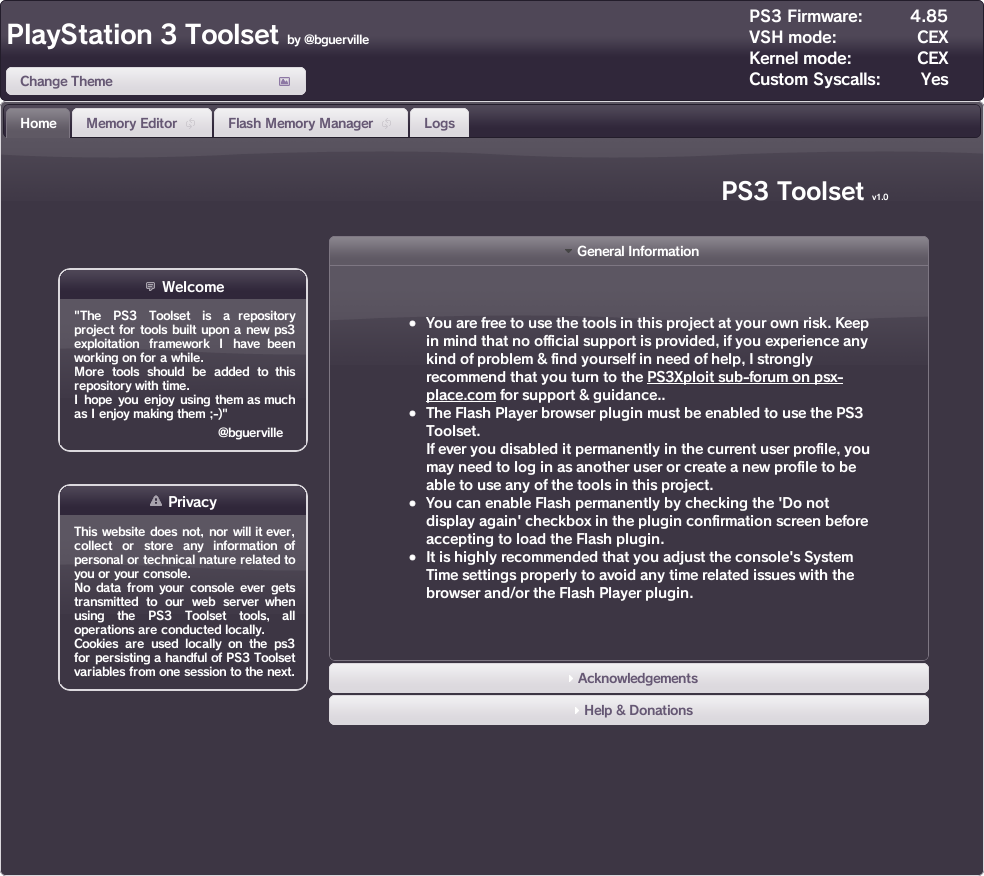Viewport: 984px width, 876px height.
Task: Click the warning triangle icon beside Privacy
Action: pyautogui.click(x=156, y=501)
